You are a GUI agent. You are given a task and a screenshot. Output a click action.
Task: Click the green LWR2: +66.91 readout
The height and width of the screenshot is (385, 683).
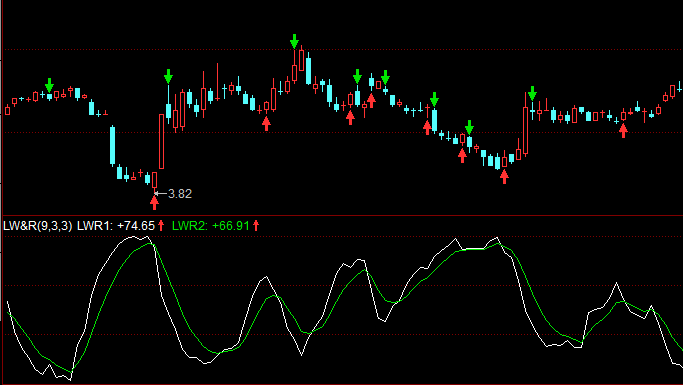(x=211, y=226)
